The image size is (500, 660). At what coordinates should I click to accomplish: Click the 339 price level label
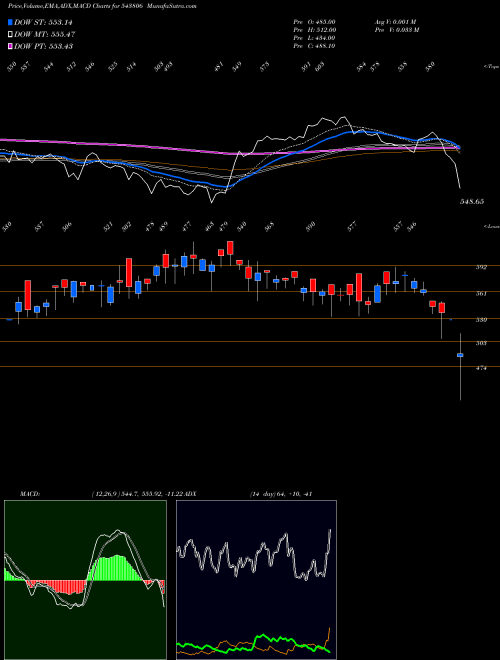(481, 320)
